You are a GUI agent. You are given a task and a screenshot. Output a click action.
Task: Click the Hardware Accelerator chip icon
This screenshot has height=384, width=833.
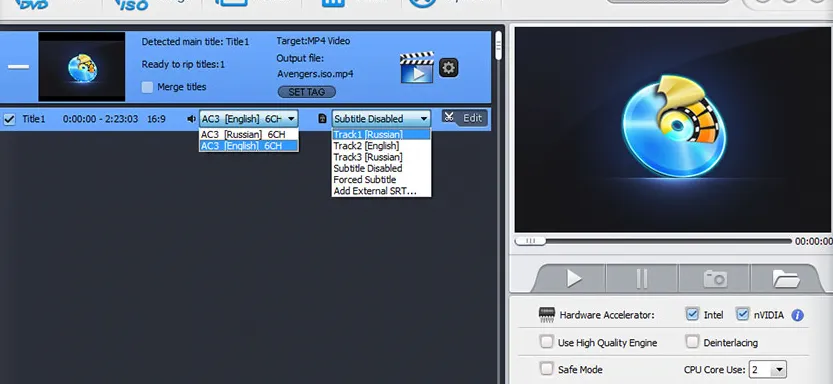point(547,314)
